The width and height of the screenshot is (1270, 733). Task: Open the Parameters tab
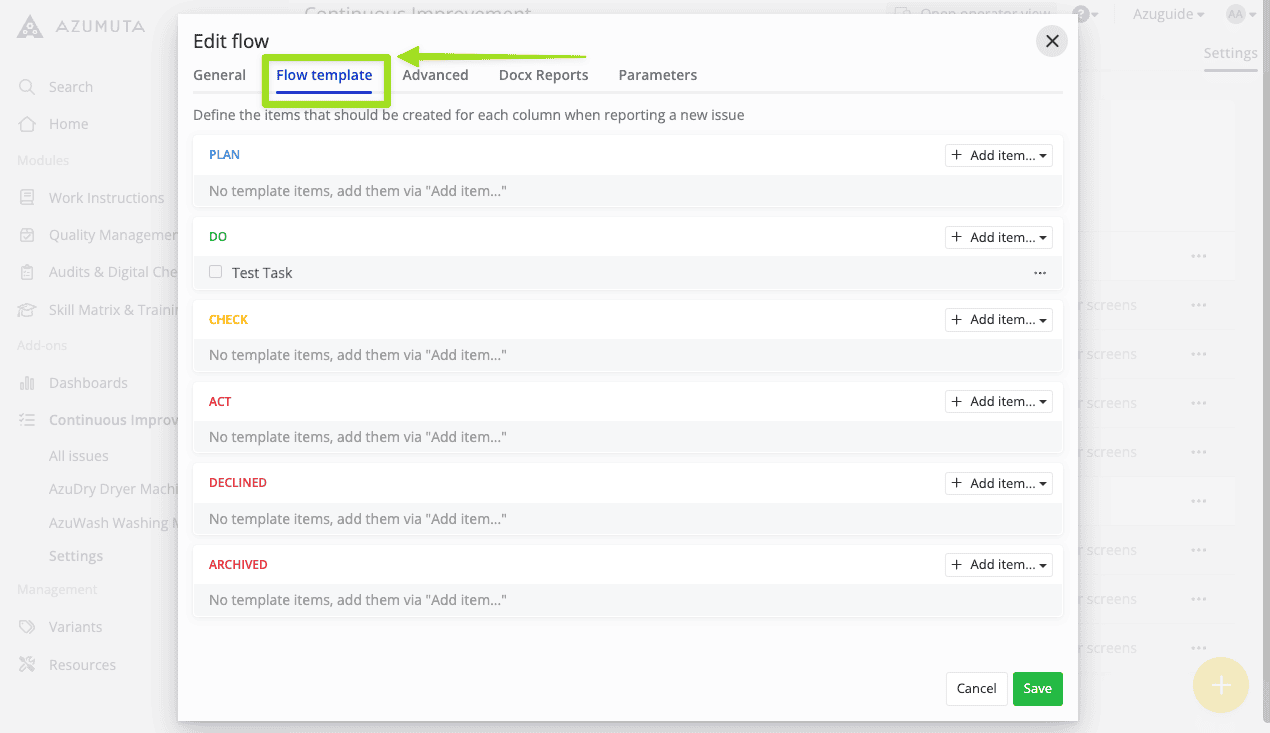coord(657,75)
